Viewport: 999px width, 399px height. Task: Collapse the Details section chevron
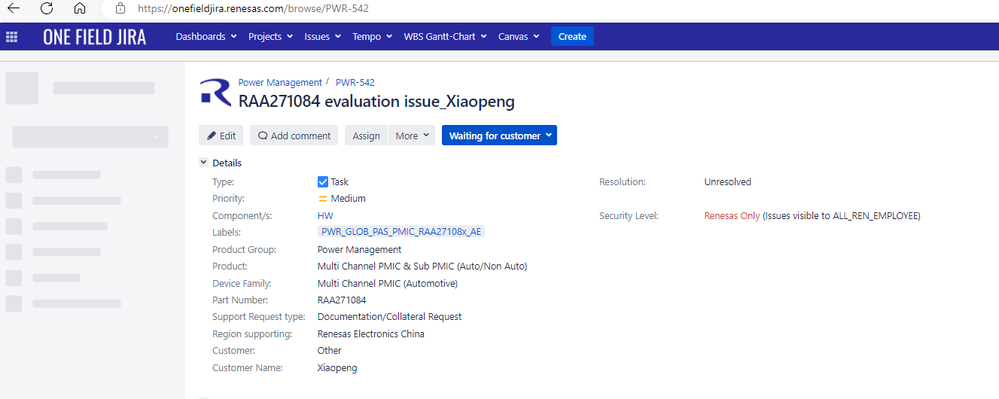(x=204, y=163)
